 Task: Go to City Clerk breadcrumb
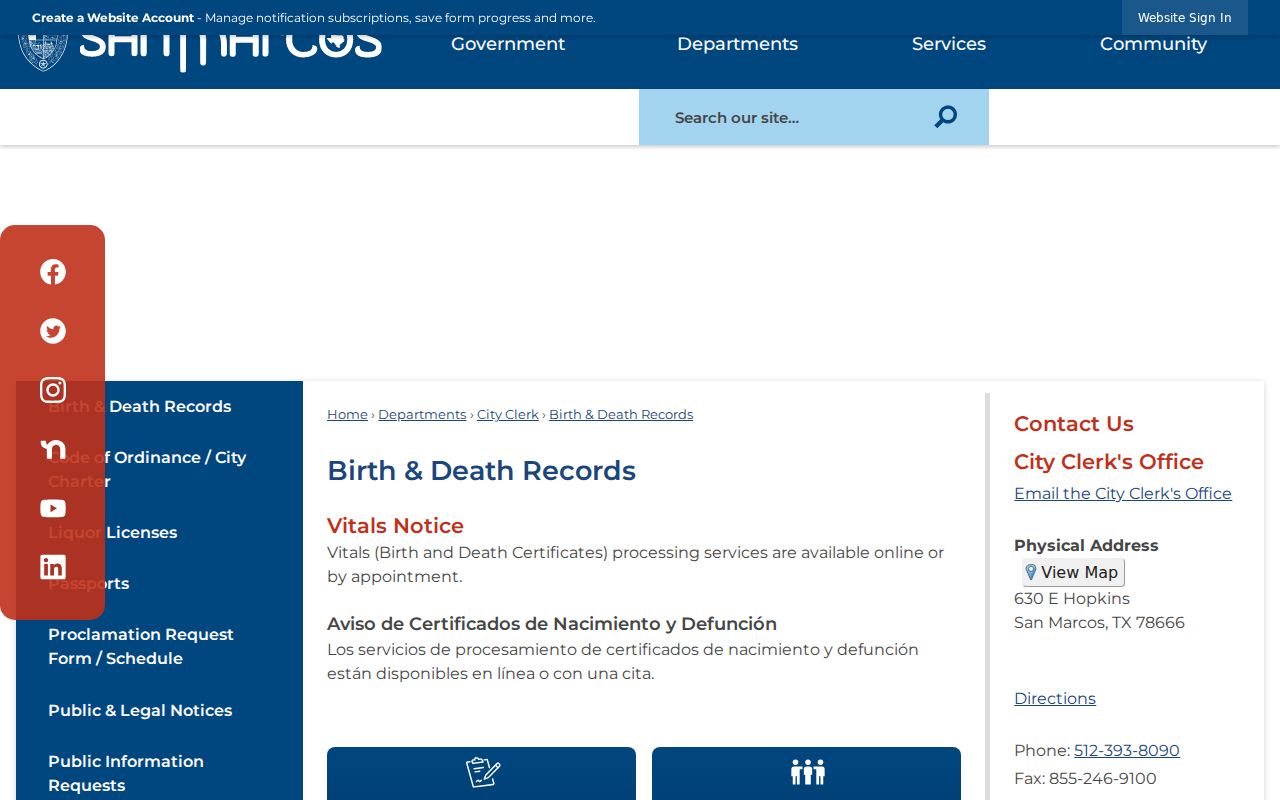(x=508, y=414)
